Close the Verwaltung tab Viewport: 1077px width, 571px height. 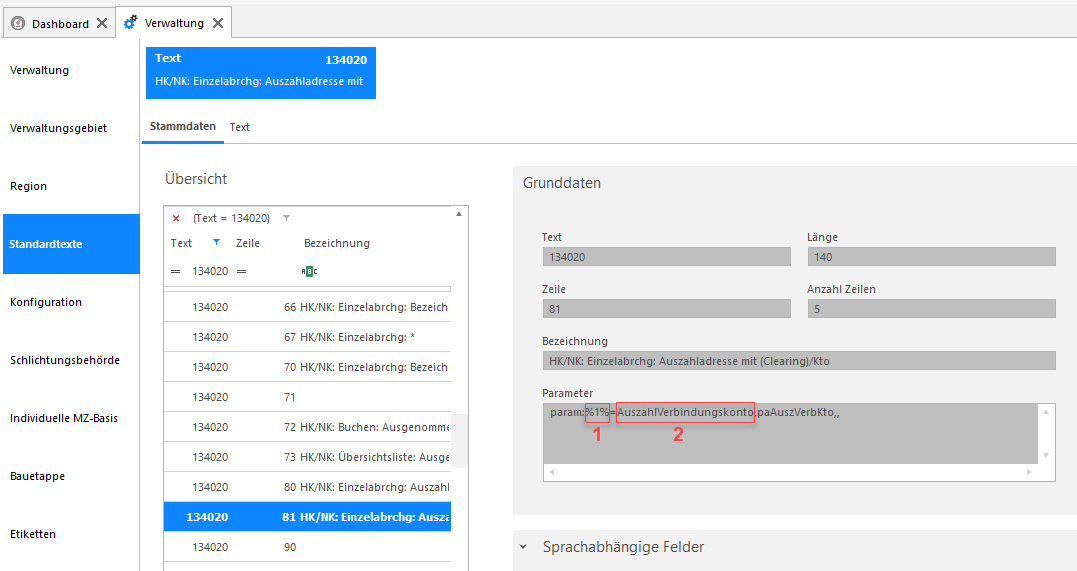218,23
